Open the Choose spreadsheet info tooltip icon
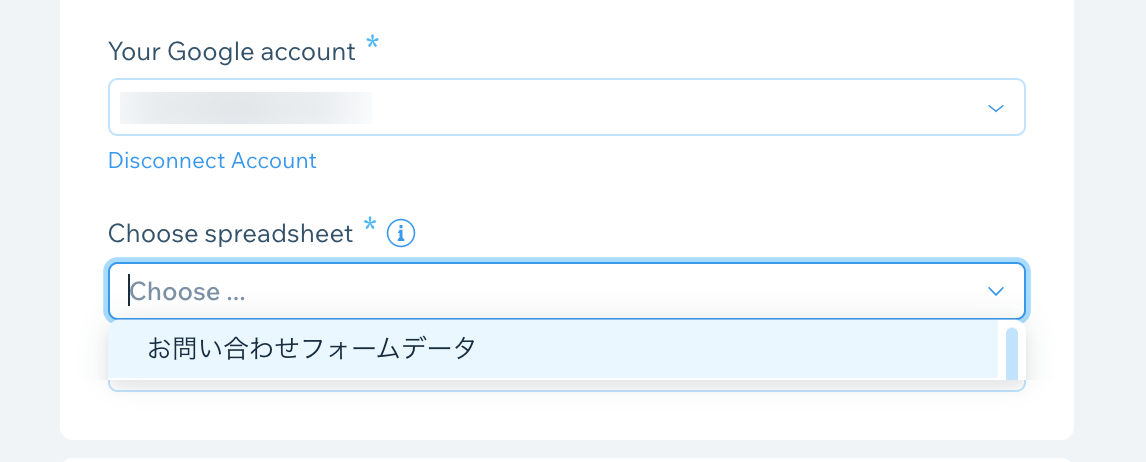 point(401,234)
